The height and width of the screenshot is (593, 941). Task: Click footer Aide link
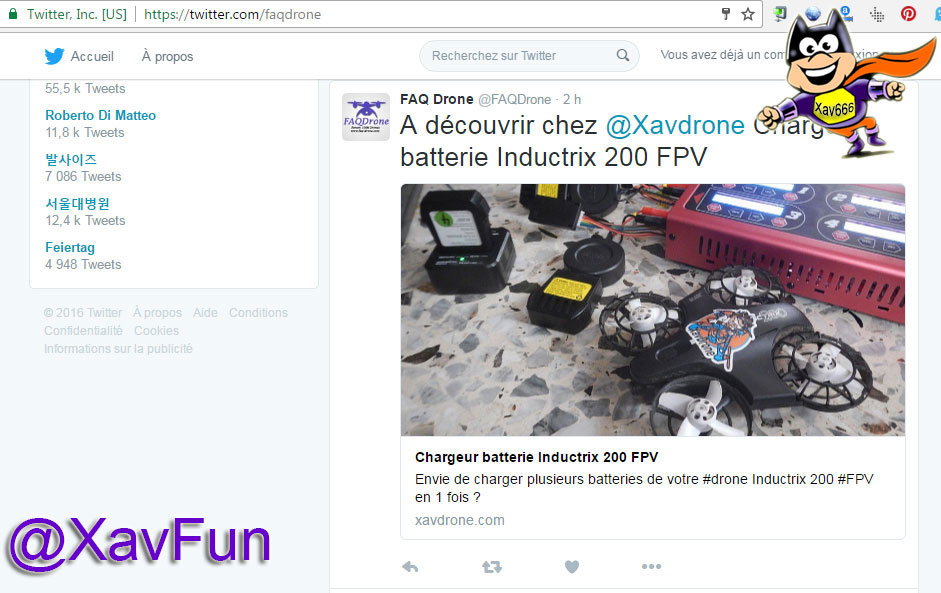click(205, 313)
